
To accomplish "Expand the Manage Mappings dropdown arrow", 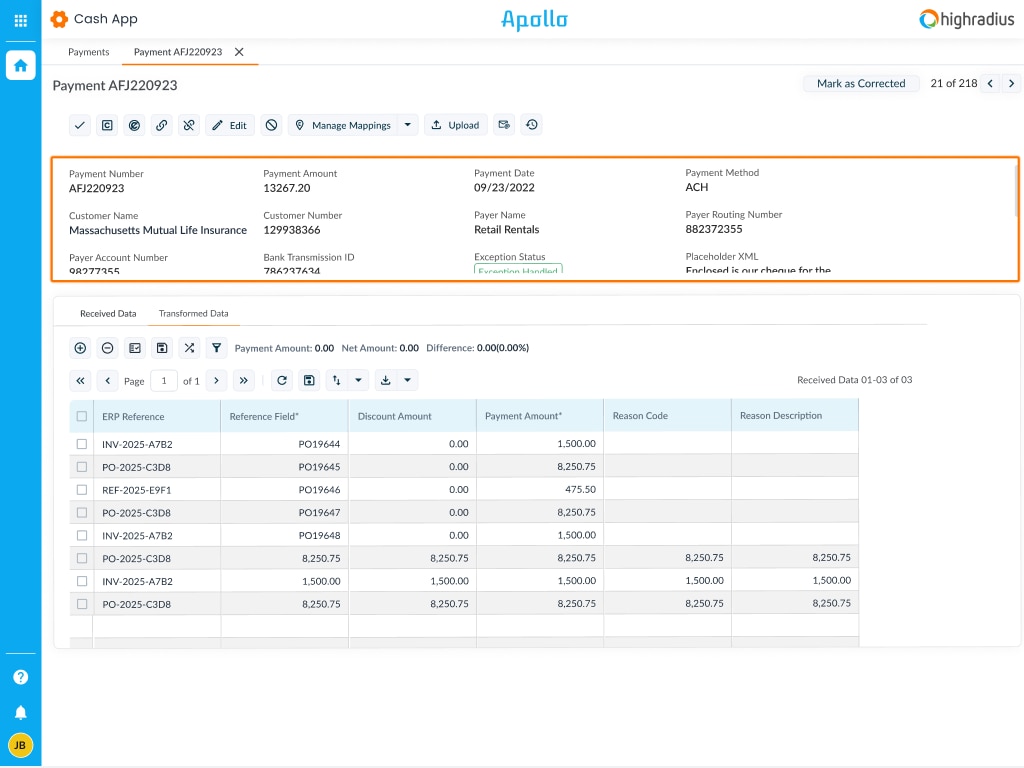I will tap(407, 125).
